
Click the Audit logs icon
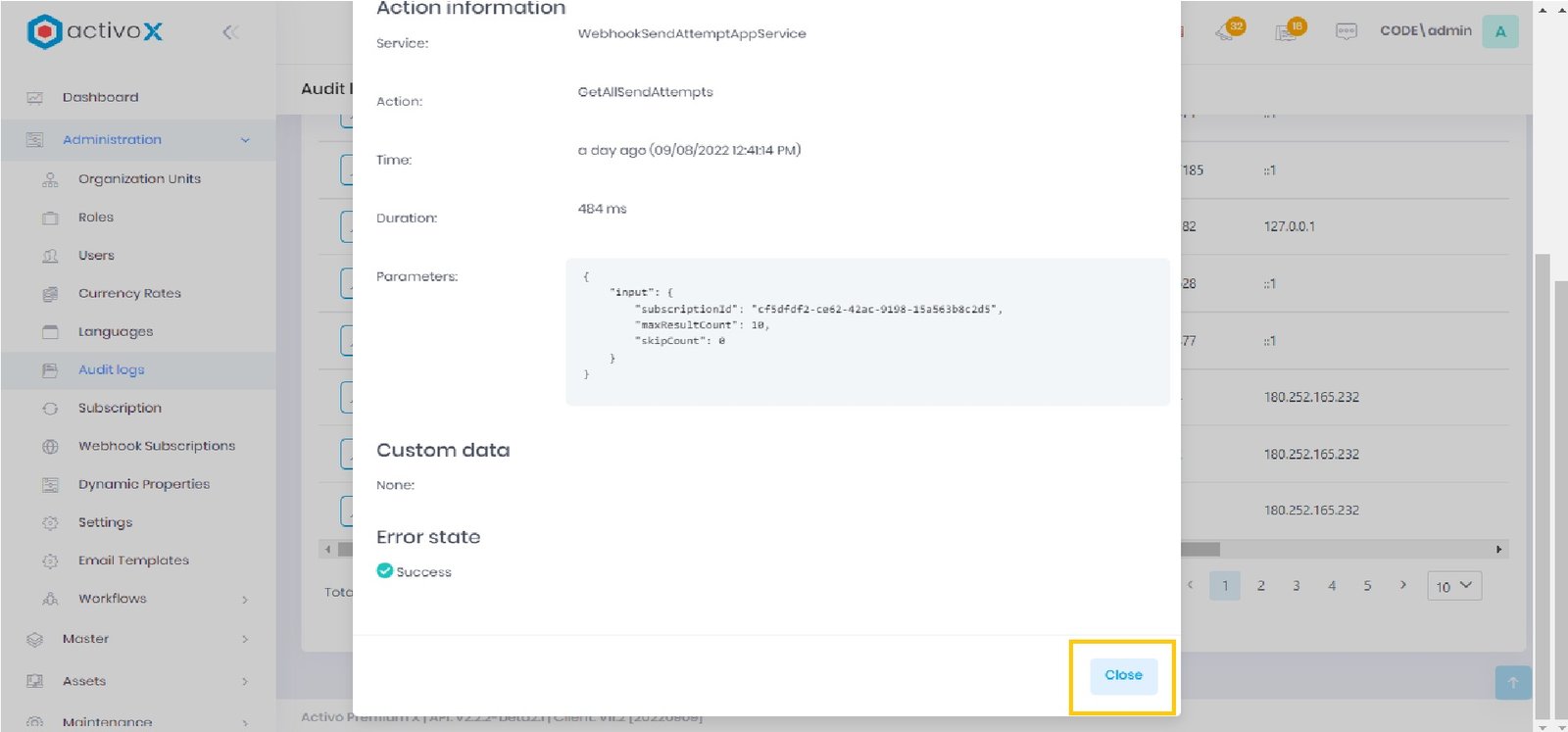click(51, 370)
